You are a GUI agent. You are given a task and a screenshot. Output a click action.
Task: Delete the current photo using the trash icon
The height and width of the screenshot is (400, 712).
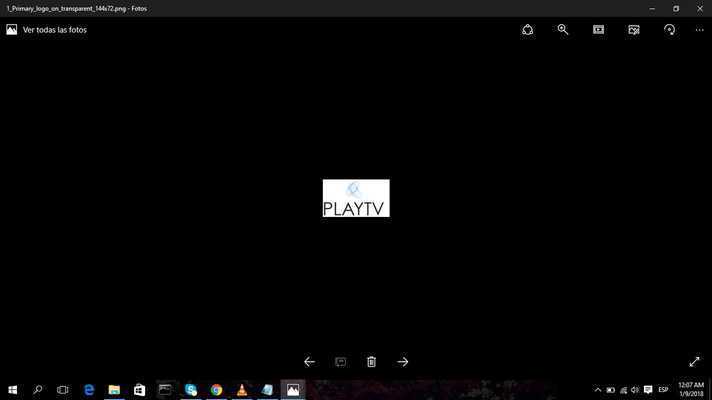(371, 362)
